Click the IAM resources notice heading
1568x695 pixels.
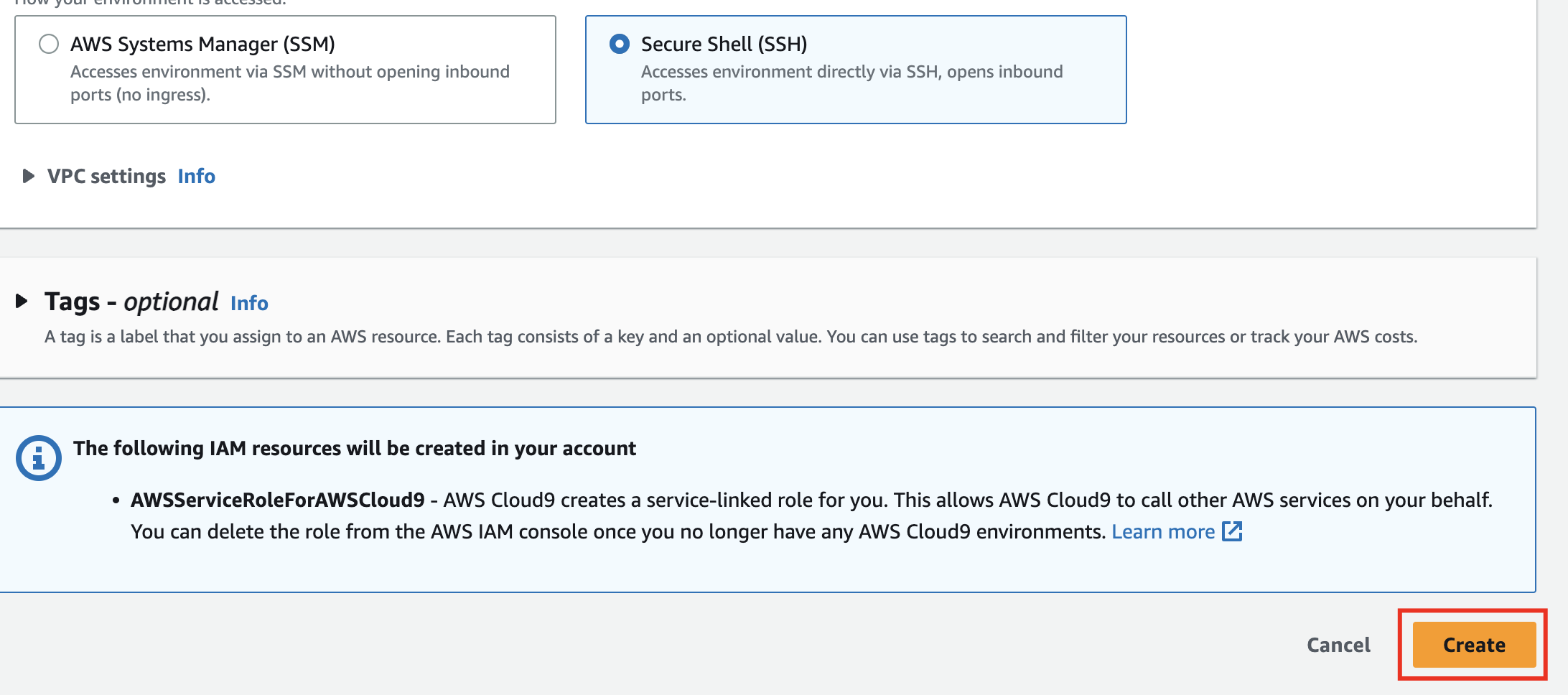coord(355,448)
